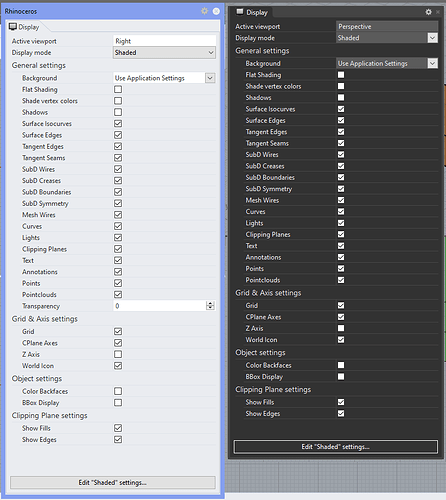The height and width of the screenshot is (500, 446).
Task: Enable Flat Shading in the light panel
Action: point(118,89)
